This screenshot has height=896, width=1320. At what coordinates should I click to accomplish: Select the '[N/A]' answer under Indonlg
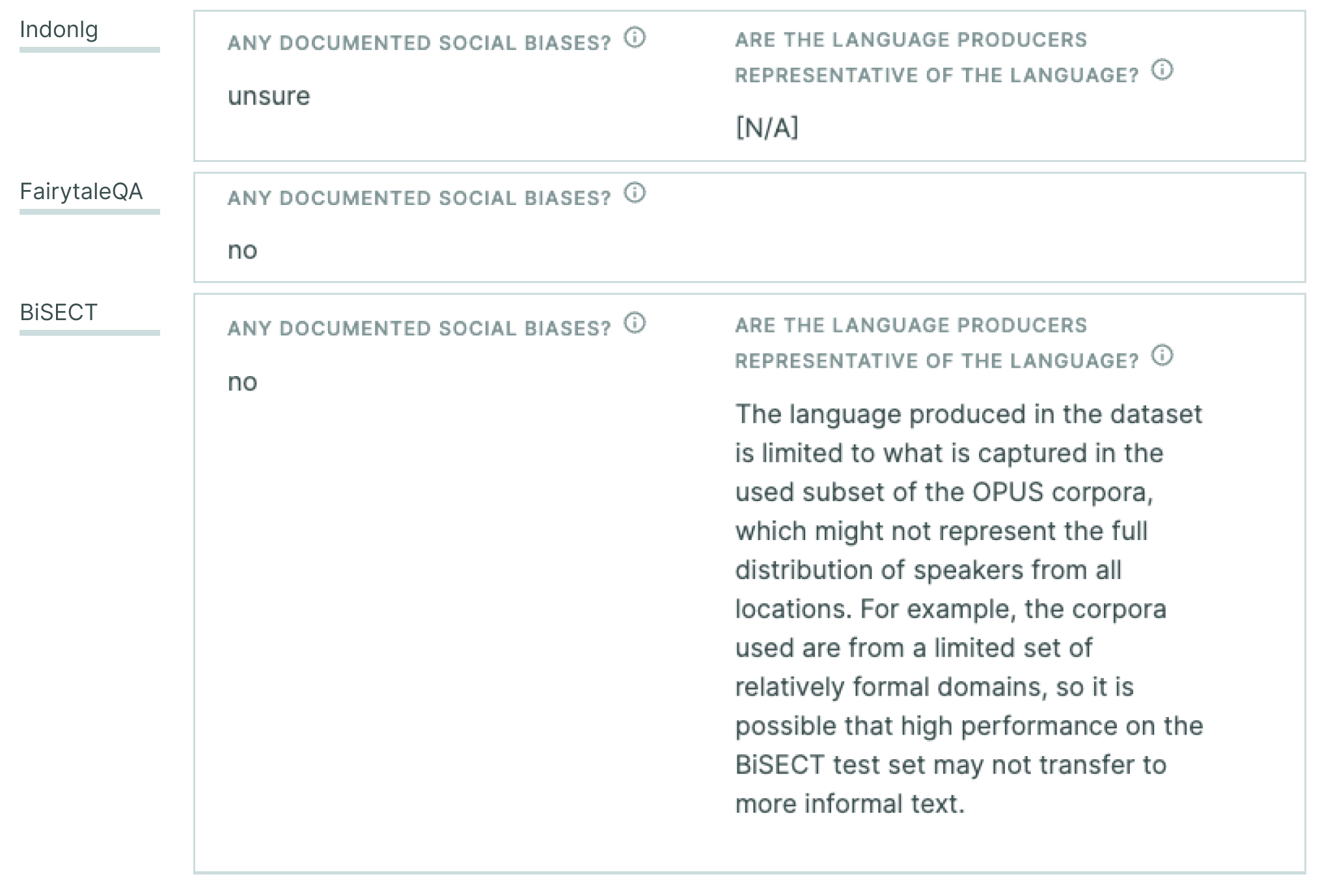click(x=767, y=128)
